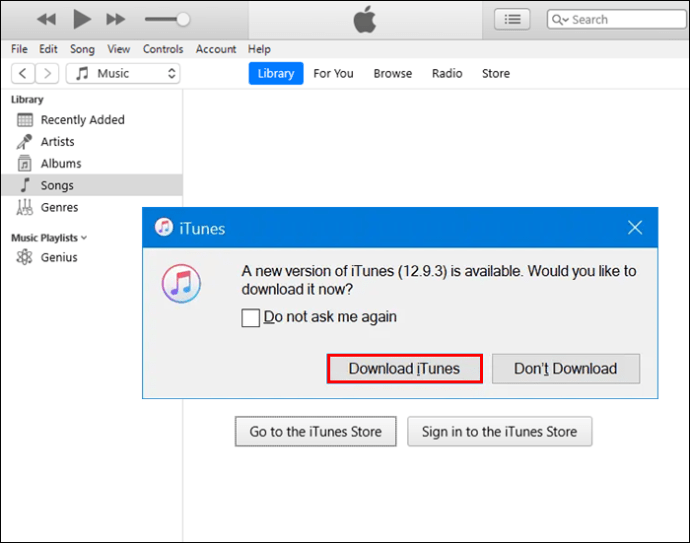Click the Don't Download button
The height and width of the screenshot is (543, 690).
[x=565, y=368]
